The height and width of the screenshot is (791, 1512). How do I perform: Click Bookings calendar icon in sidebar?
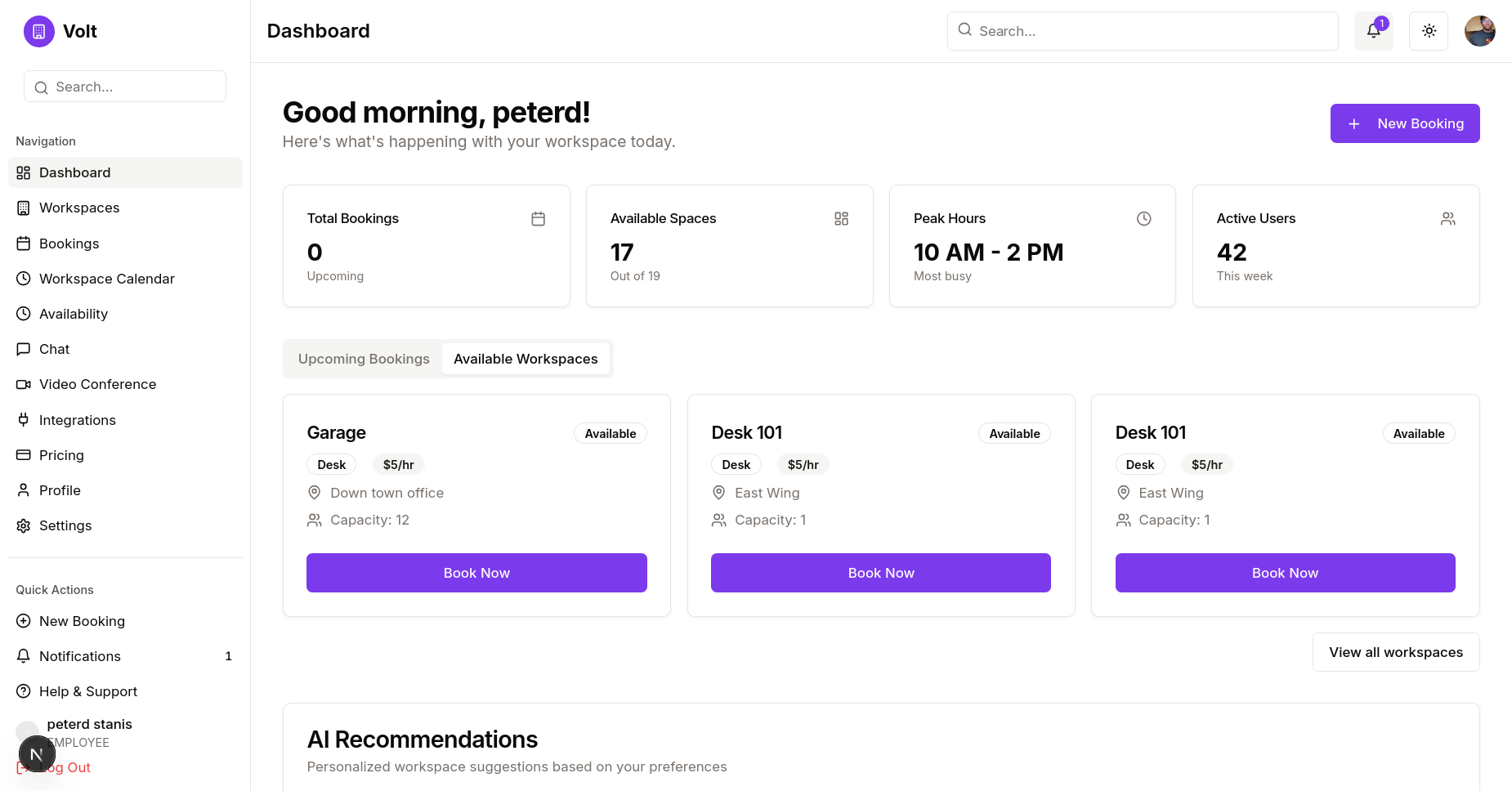(24, 244)
